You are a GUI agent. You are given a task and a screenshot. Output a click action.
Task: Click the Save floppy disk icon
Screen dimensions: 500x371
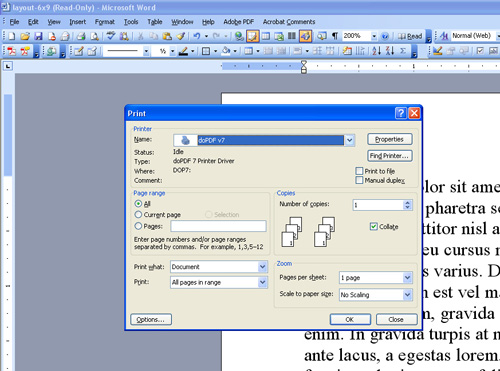[38, 36]
